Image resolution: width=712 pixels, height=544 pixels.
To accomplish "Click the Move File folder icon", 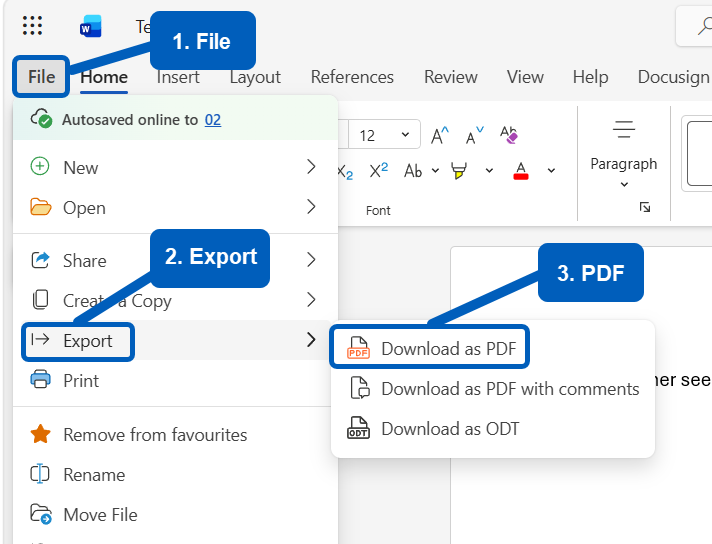I will (41, 514).
